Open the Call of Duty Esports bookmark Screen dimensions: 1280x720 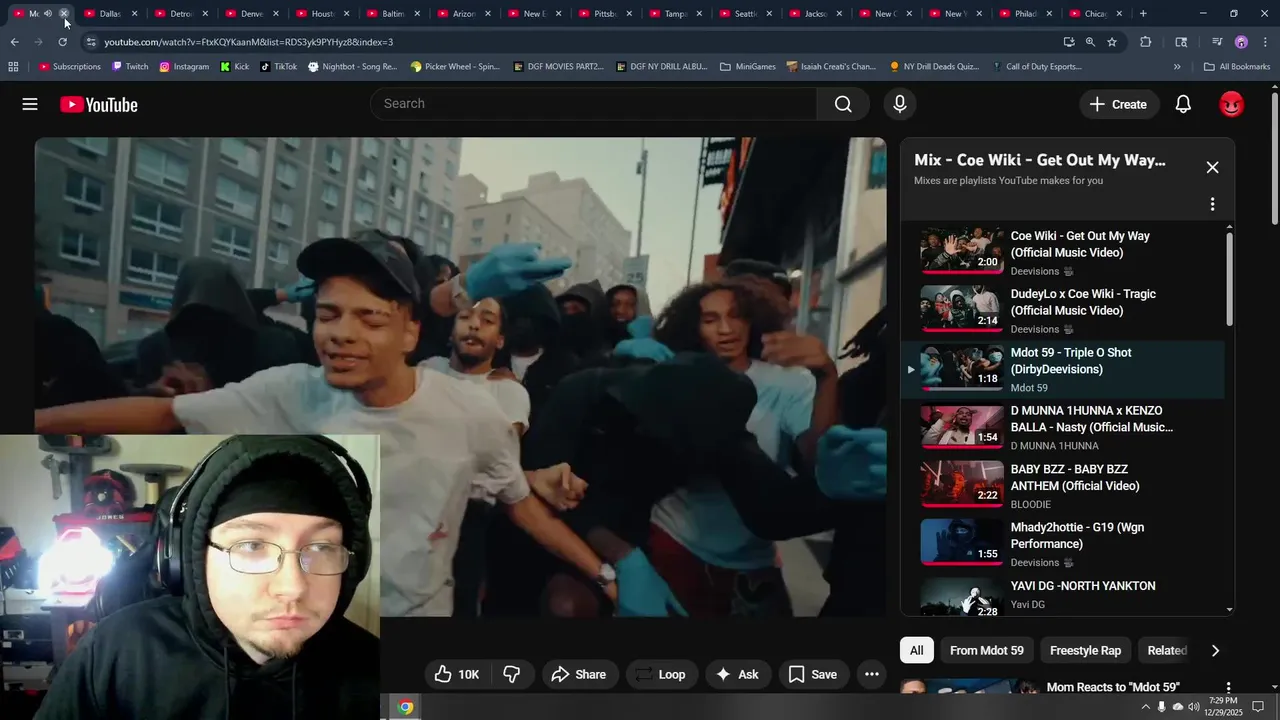[1037, 67]
